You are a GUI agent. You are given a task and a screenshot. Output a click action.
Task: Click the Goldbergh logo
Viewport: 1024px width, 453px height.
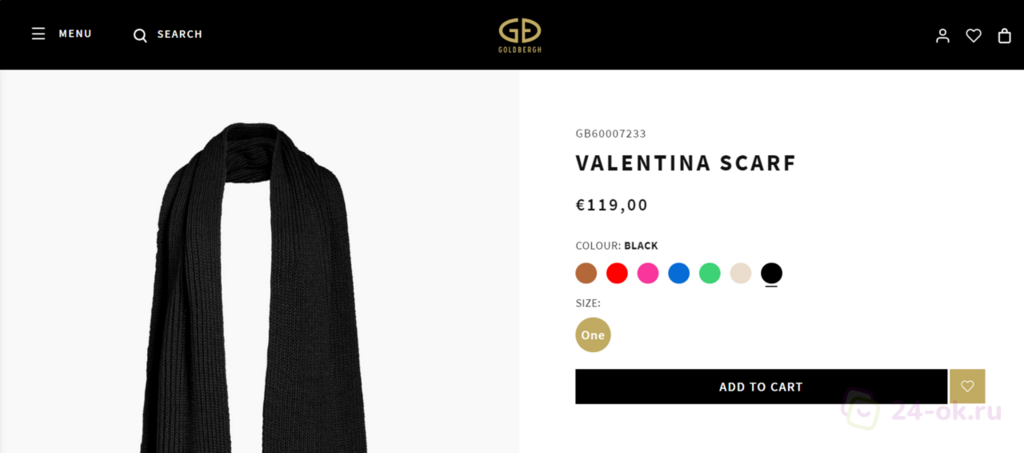tap(520, 35)
